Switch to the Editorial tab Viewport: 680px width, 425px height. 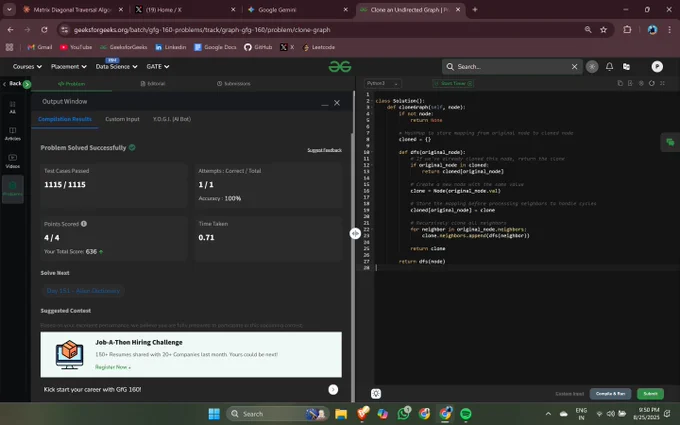[153, 83]
